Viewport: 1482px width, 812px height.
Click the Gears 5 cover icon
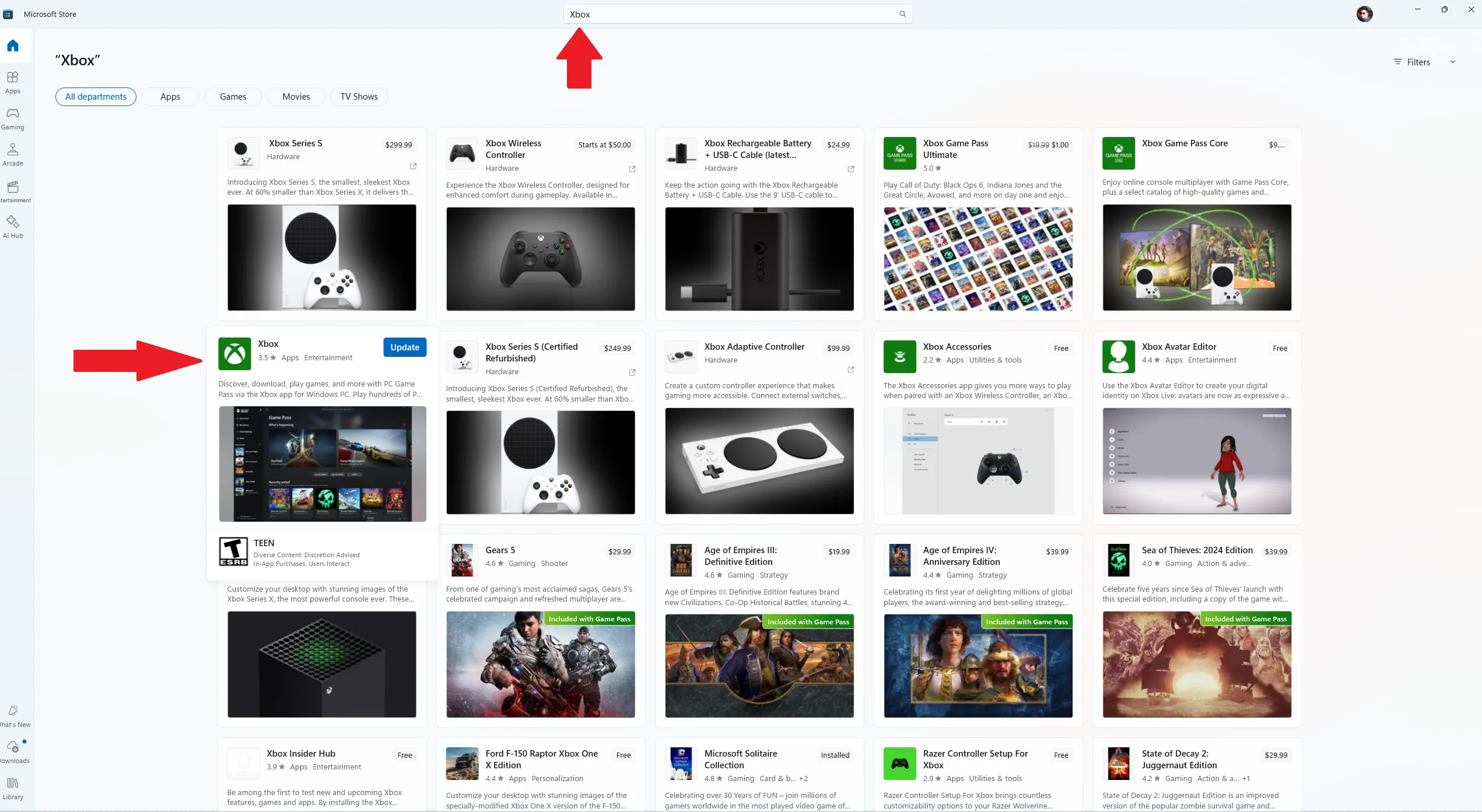coord(462,560)
